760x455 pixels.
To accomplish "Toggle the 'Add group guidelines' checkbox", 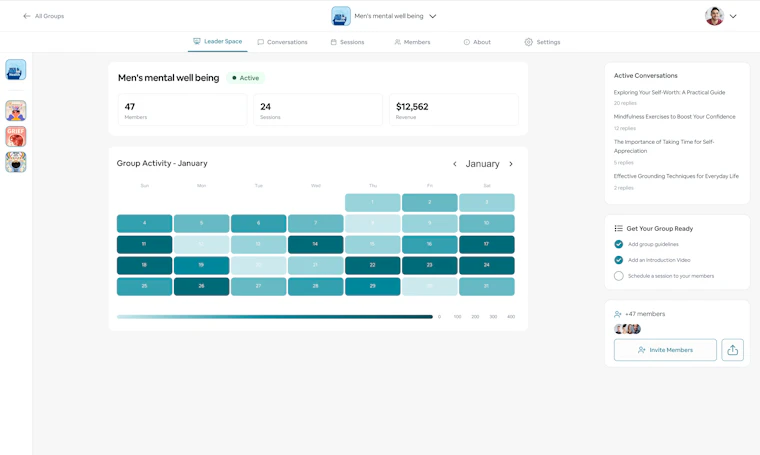I will [618, 244].
